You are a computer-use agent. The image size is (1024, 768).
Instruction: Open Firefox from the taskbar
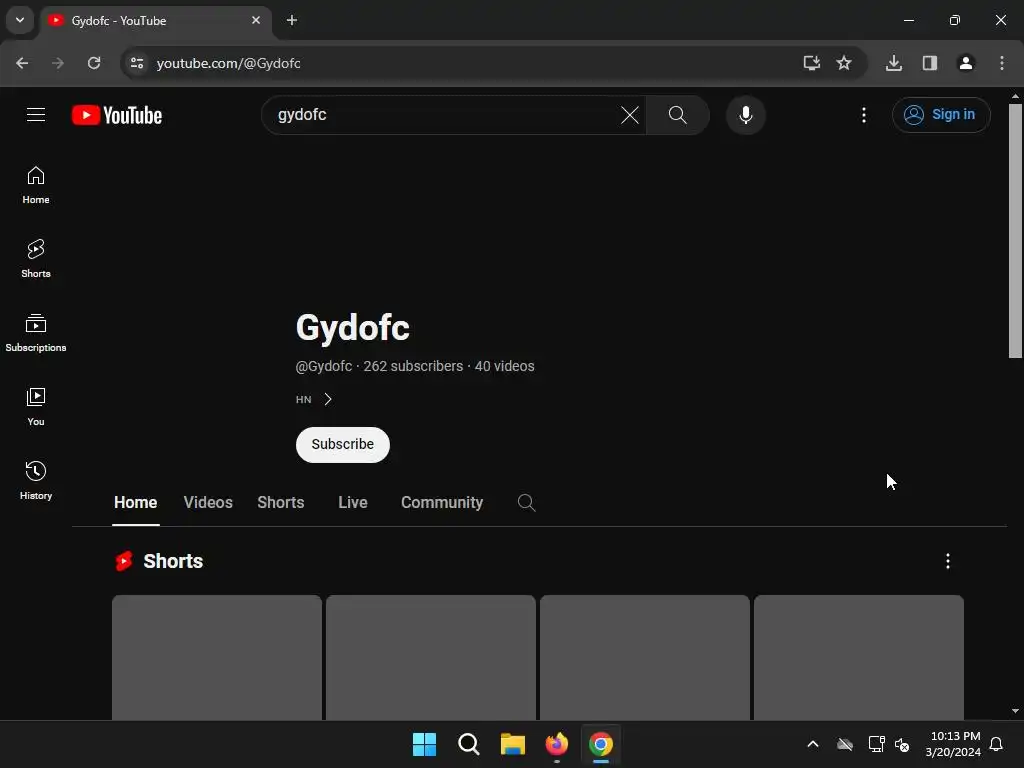pos(557,744)
